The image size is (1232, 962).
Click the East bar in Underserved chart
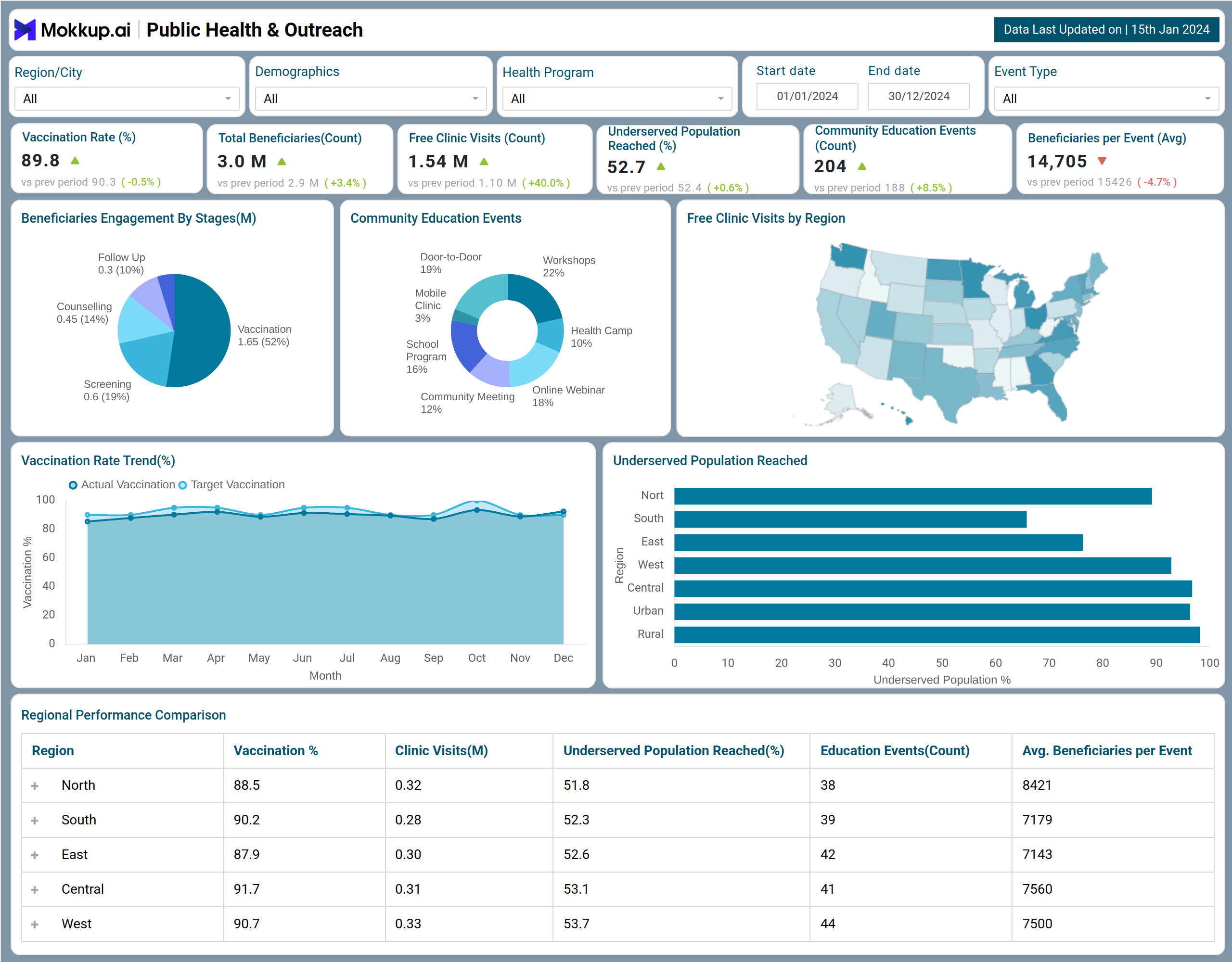click(878, 543)
